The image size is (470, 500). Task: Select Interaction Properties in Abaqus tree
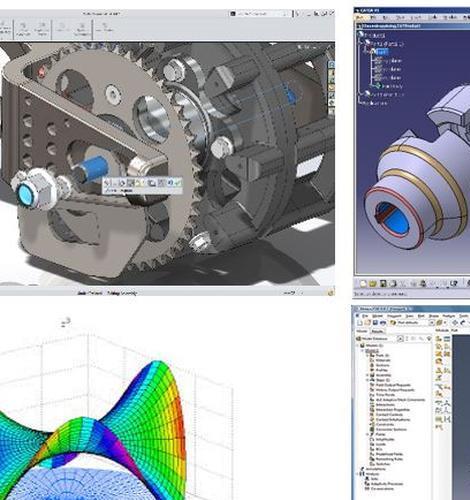(393, 410)
